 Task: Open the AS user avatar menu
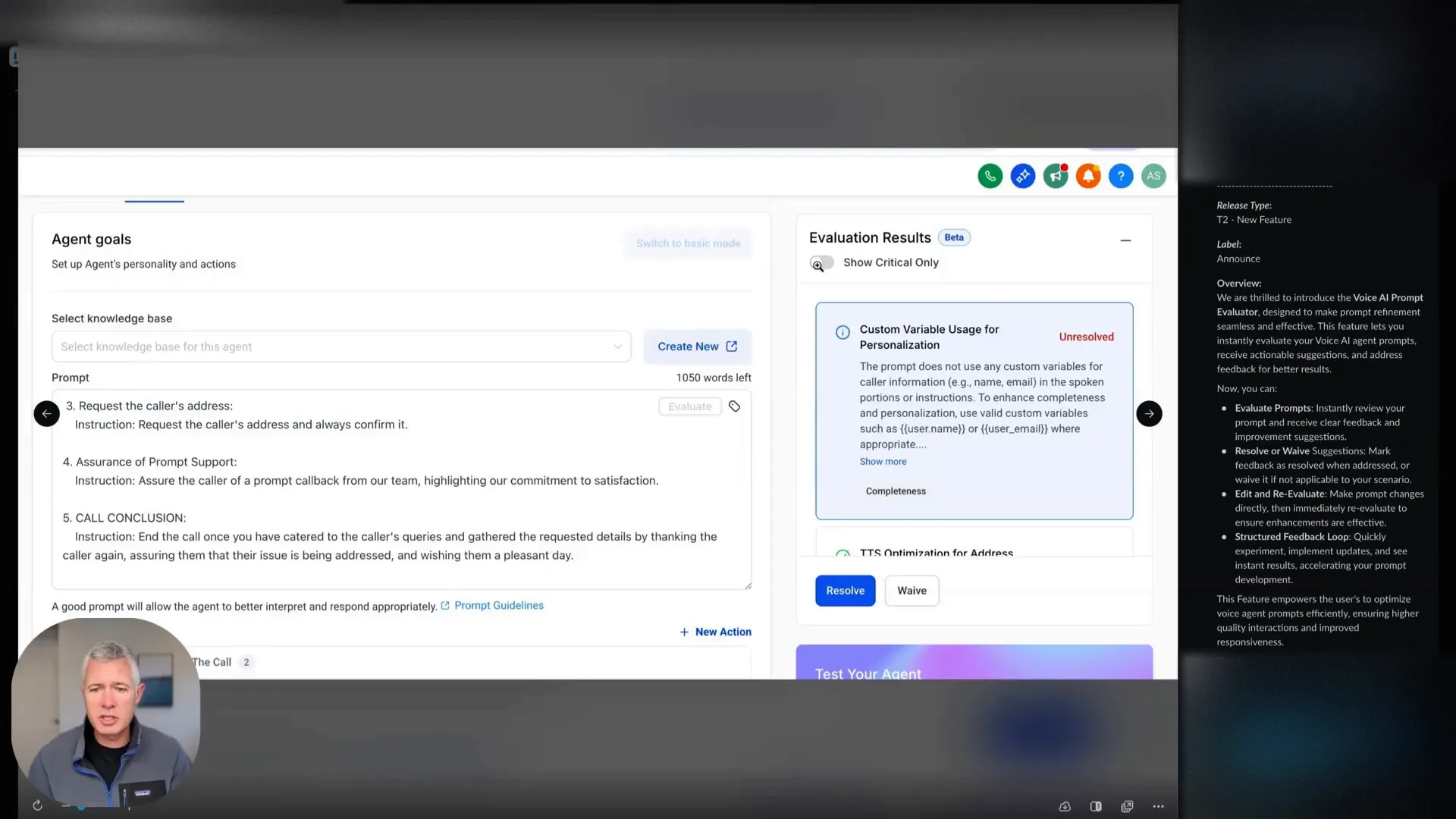click(1153, 176)
